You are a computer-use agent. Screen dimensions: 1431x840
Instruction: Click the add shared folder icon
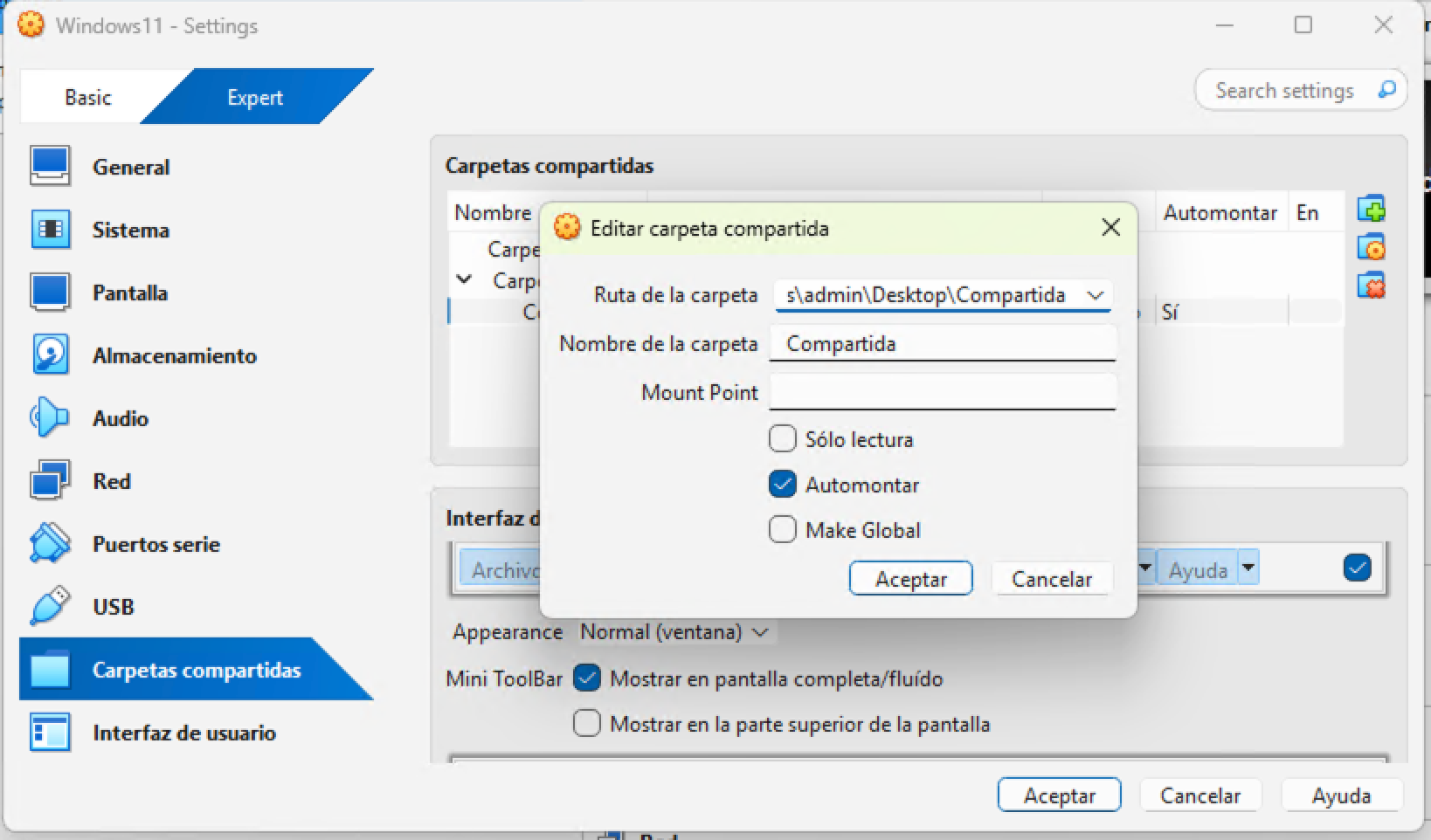(x=1371, y=210)
